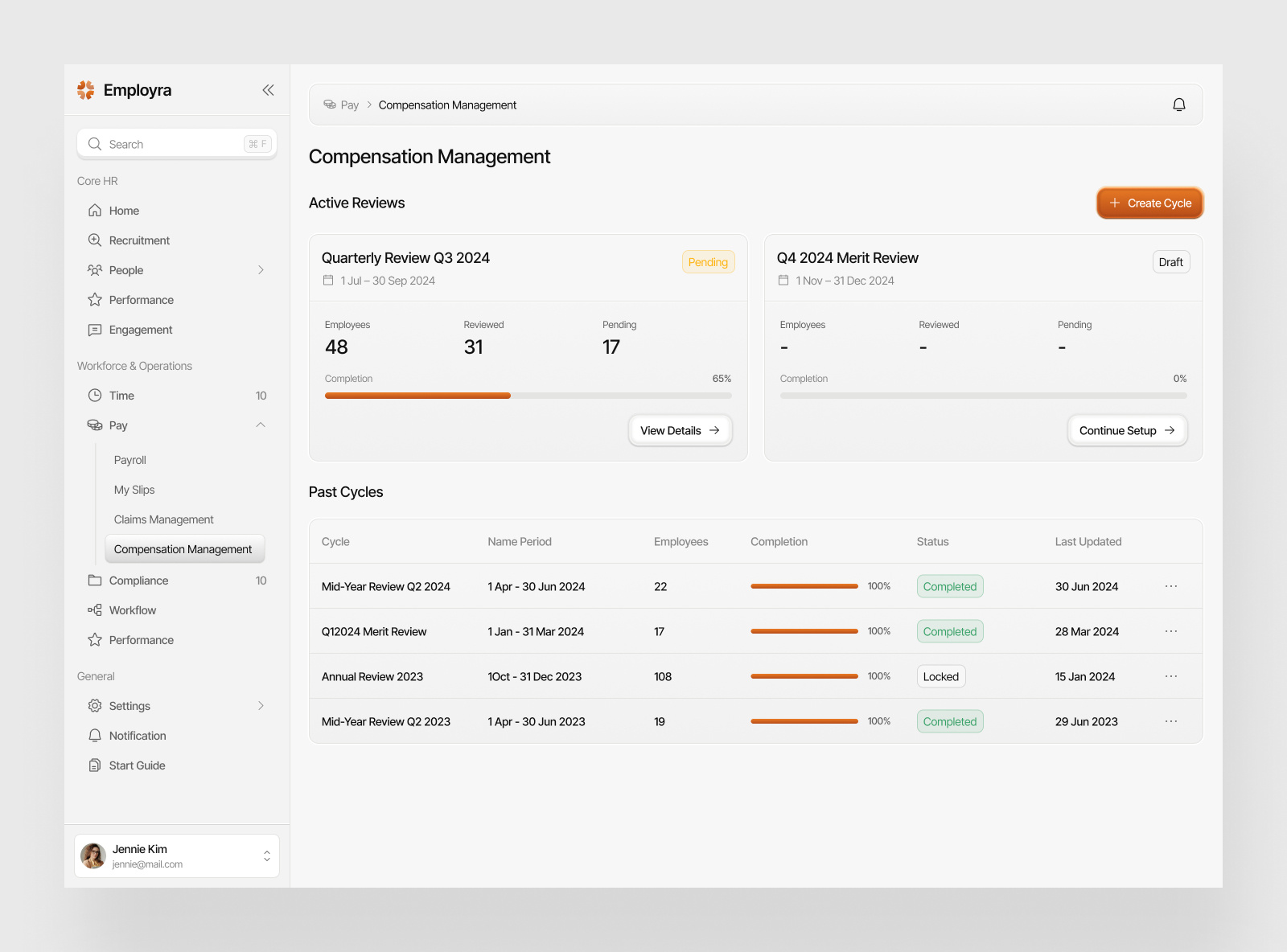Open more options for Mid-Year Review Q2 2024
Image resolution: width=1287 pixels, height=952 pixels.
tap(1171, 586)
